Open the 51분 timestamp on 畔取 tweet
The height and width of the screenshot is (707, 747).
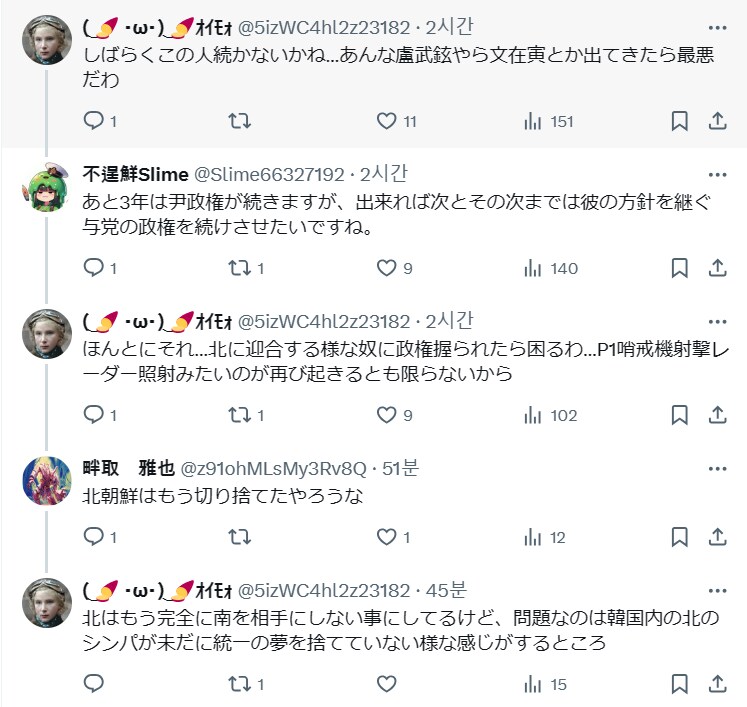[x=402, y=468]
